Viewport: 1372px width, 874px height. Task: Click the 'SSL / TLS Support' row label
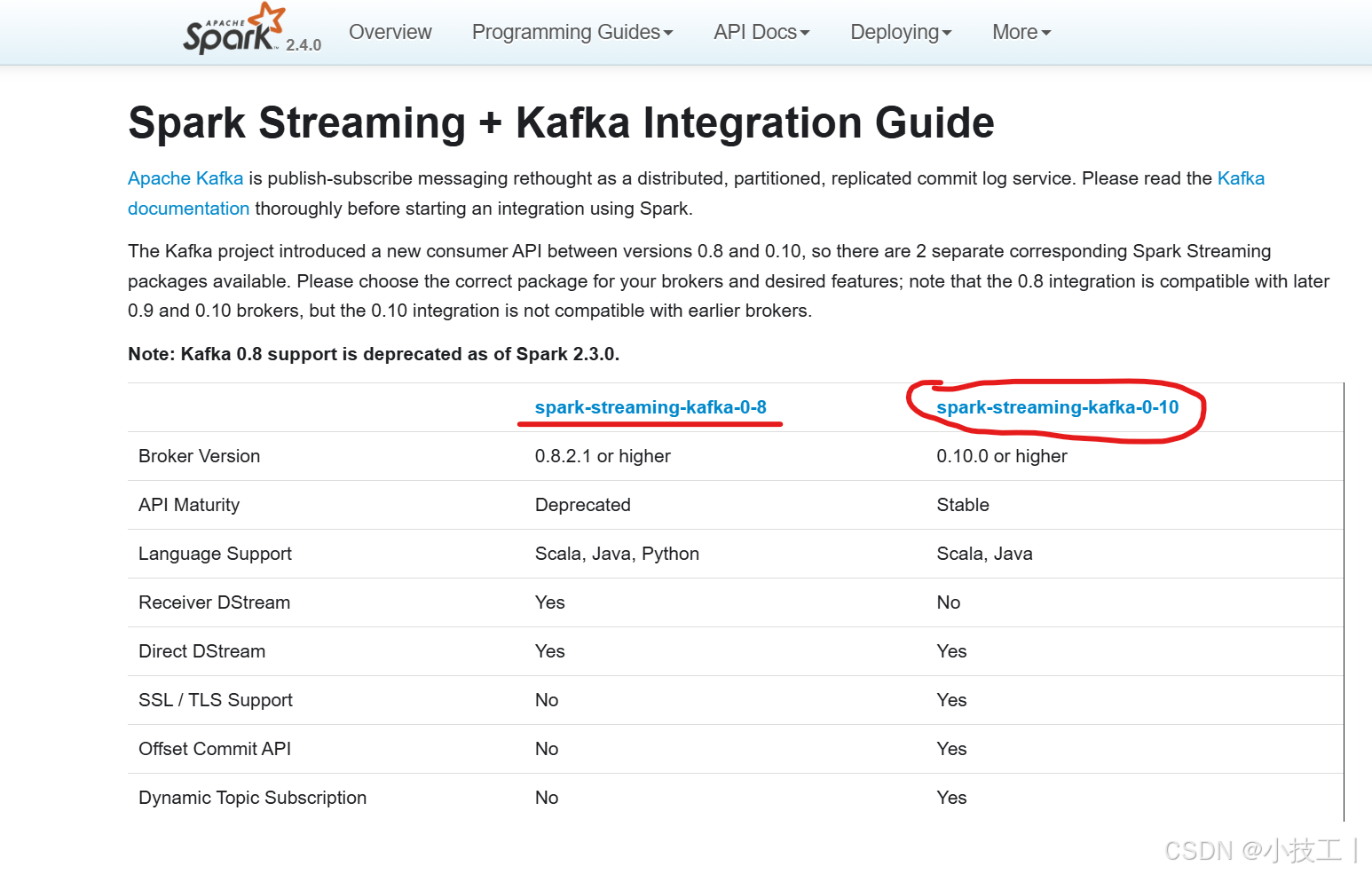coord(216,700)
